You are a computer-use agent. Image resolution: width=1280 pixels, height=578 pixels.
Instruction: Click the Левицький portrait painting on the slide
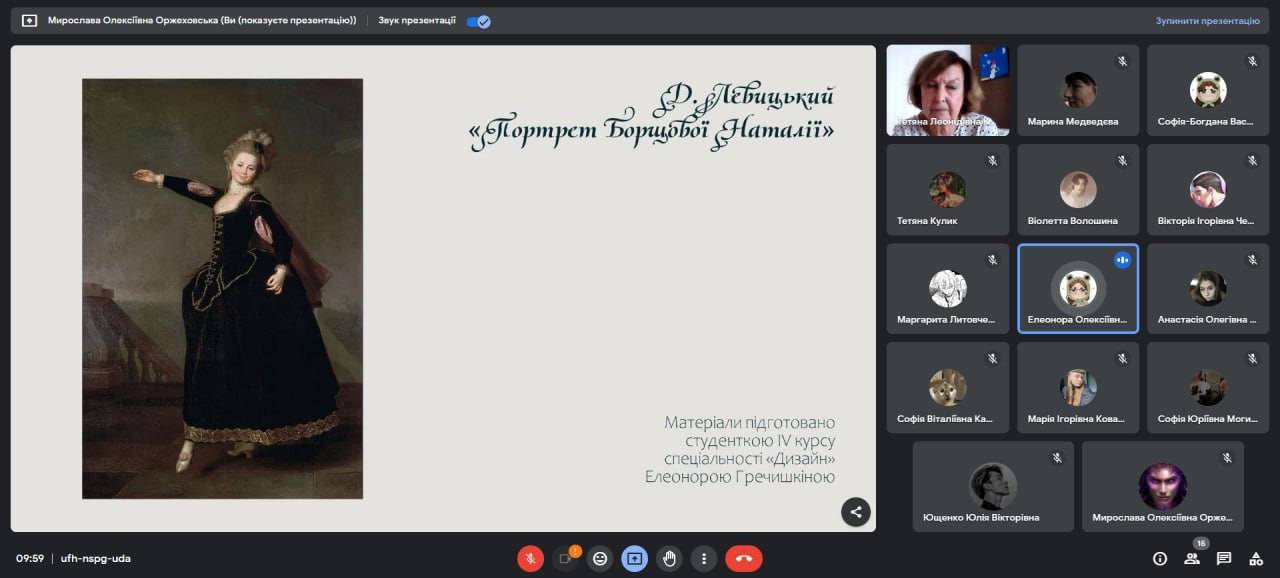click(222, 289)
